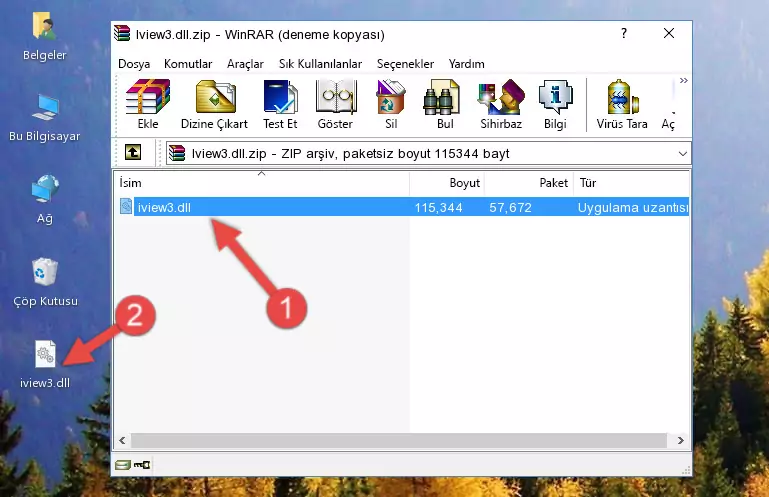Click the 115,344 size cell
769x497 pixels.
point(438,208)
